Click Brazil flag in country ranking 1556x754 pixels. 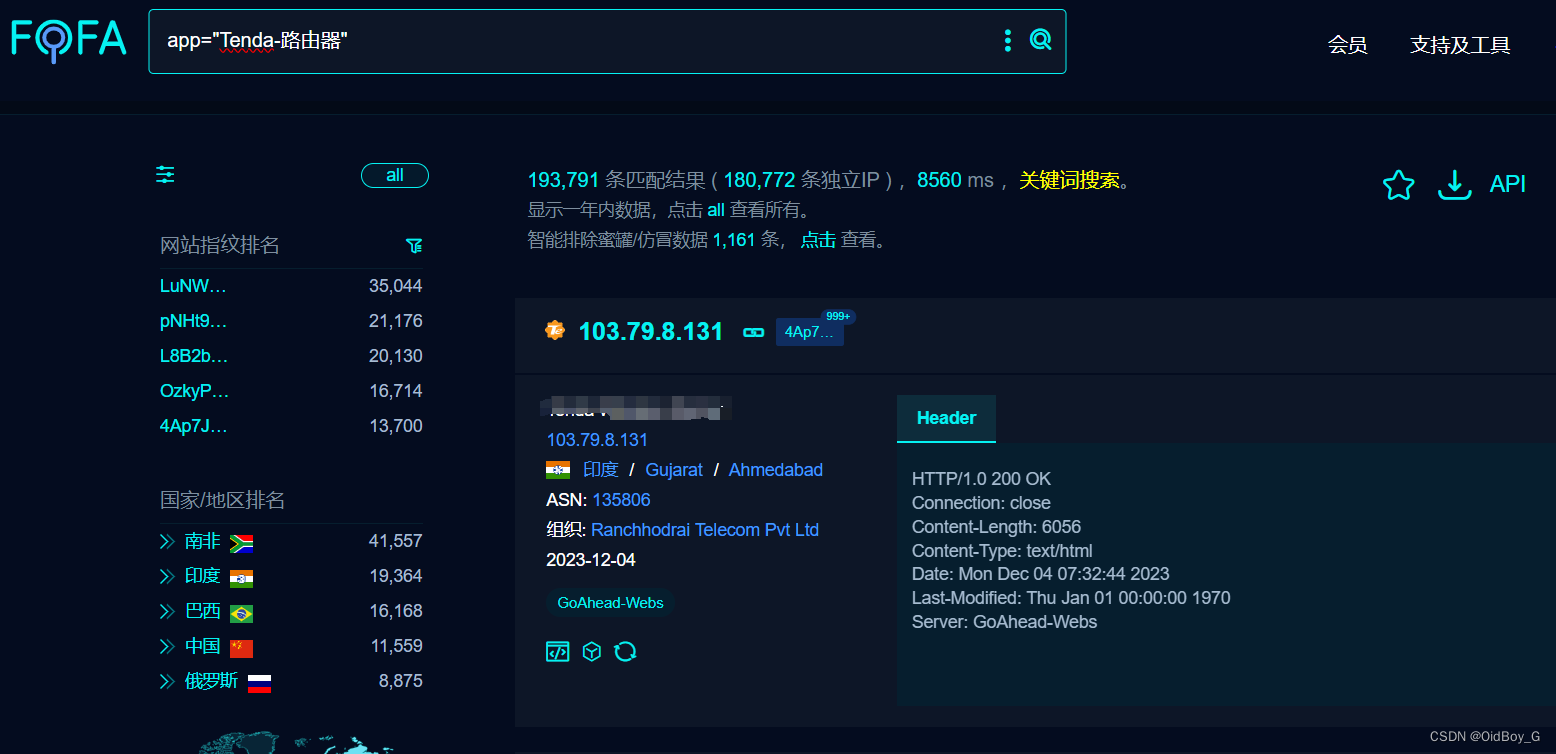[241, 613]
